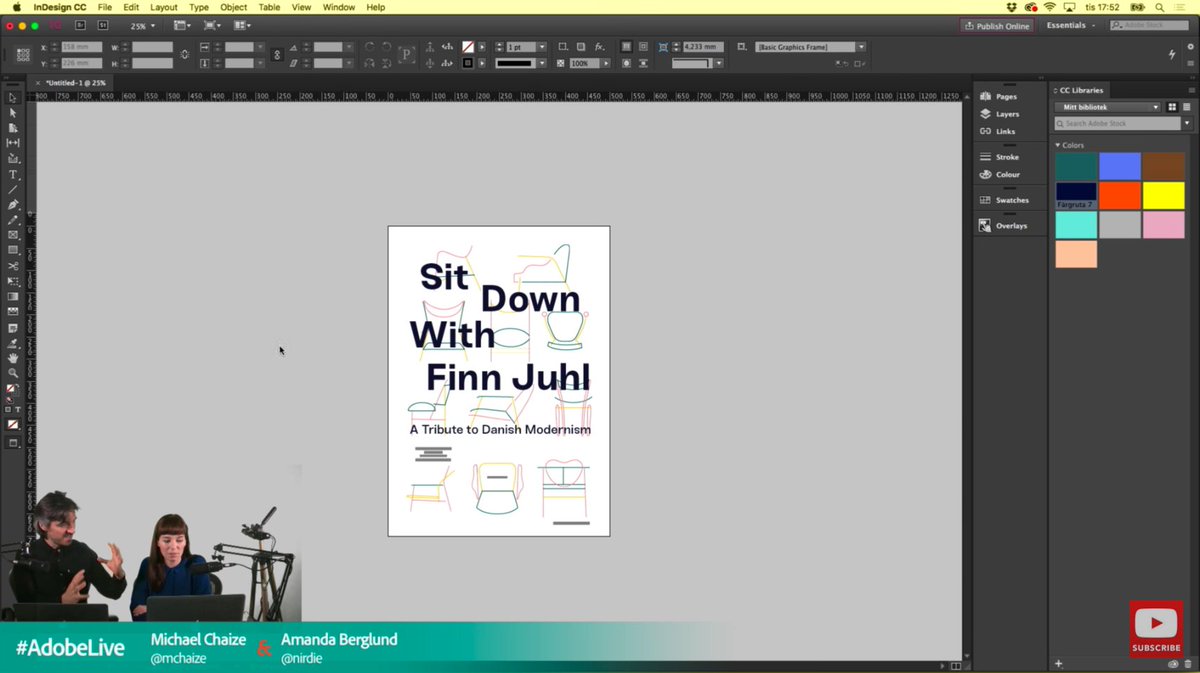Activate the Hand tool
1200x673 pixels.
[13, 358]
